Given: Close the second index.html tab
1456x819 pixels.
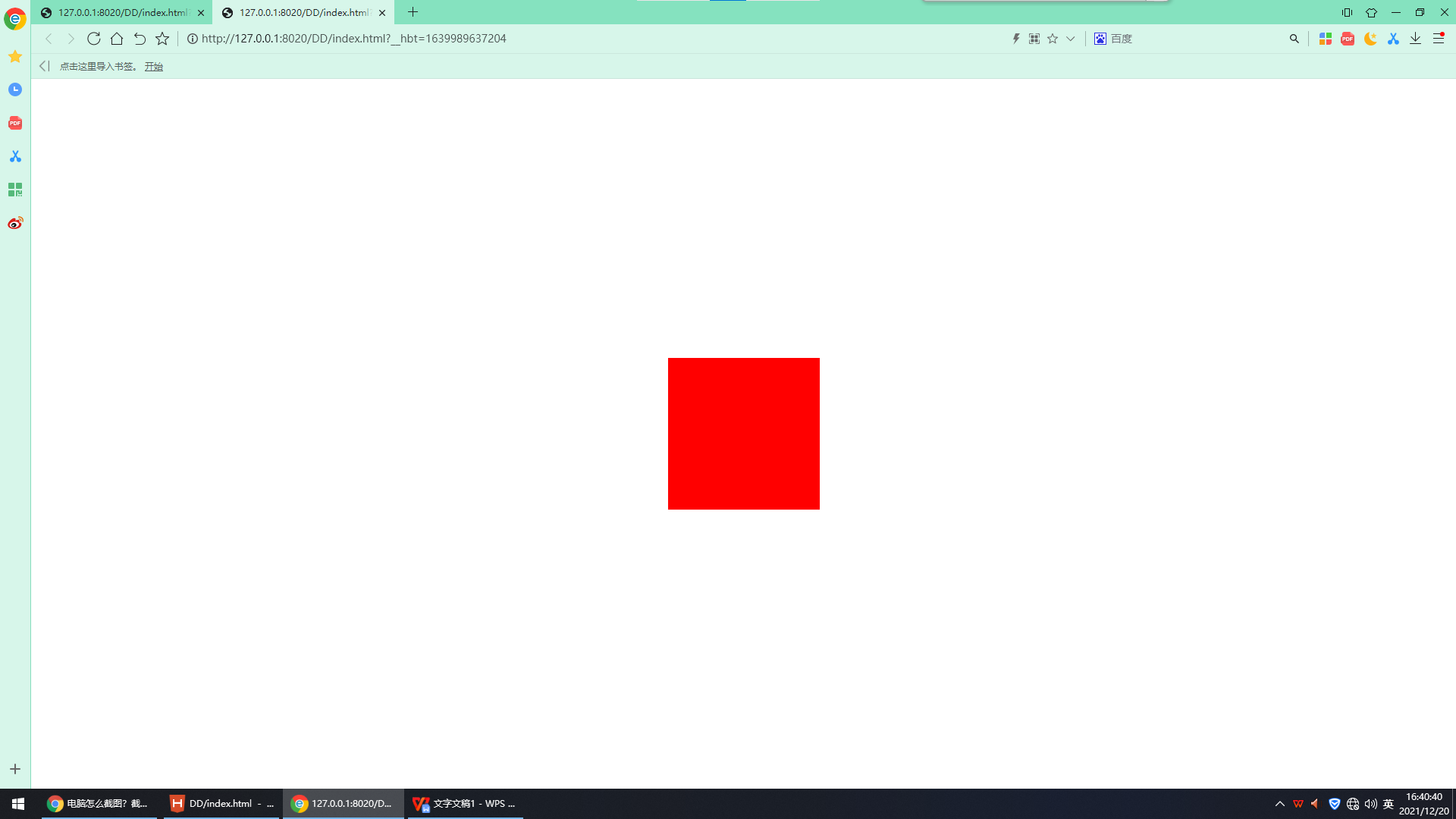Looking at the screenshot, I should pyautogui.click(x=382, y=13).
